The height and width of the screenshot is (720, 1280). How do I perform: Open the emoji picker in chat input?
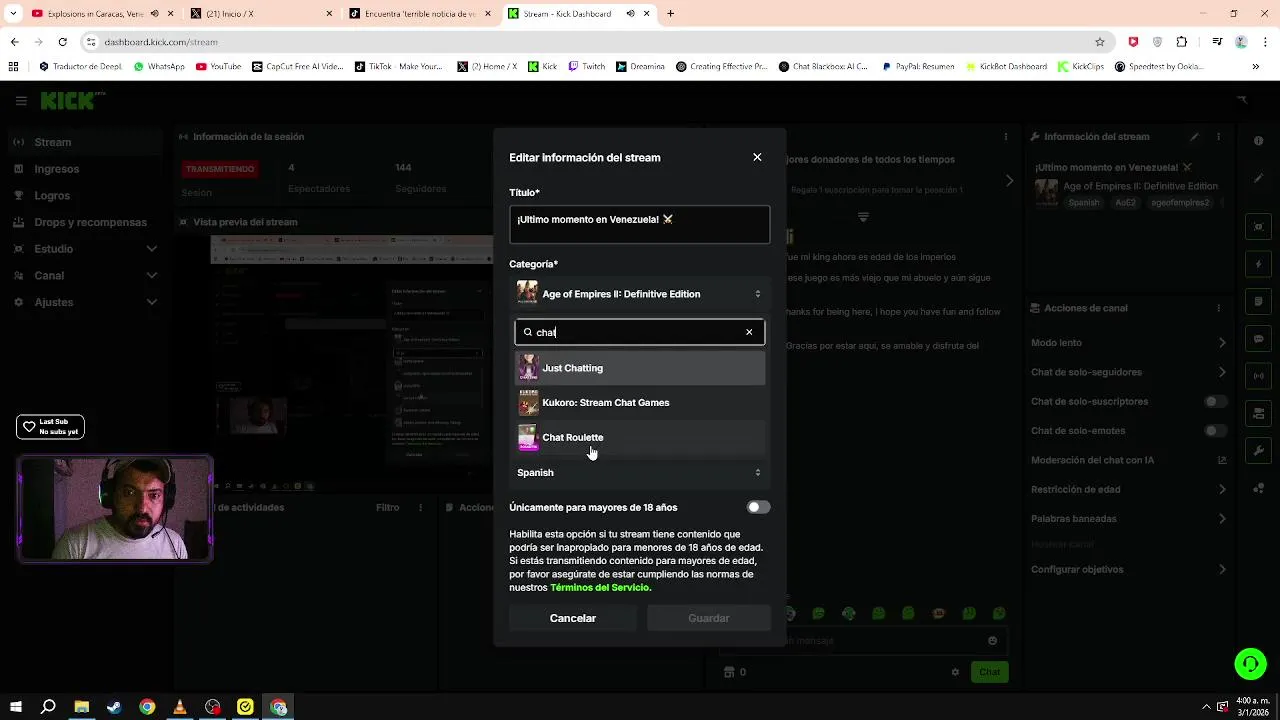click(992, 641)
